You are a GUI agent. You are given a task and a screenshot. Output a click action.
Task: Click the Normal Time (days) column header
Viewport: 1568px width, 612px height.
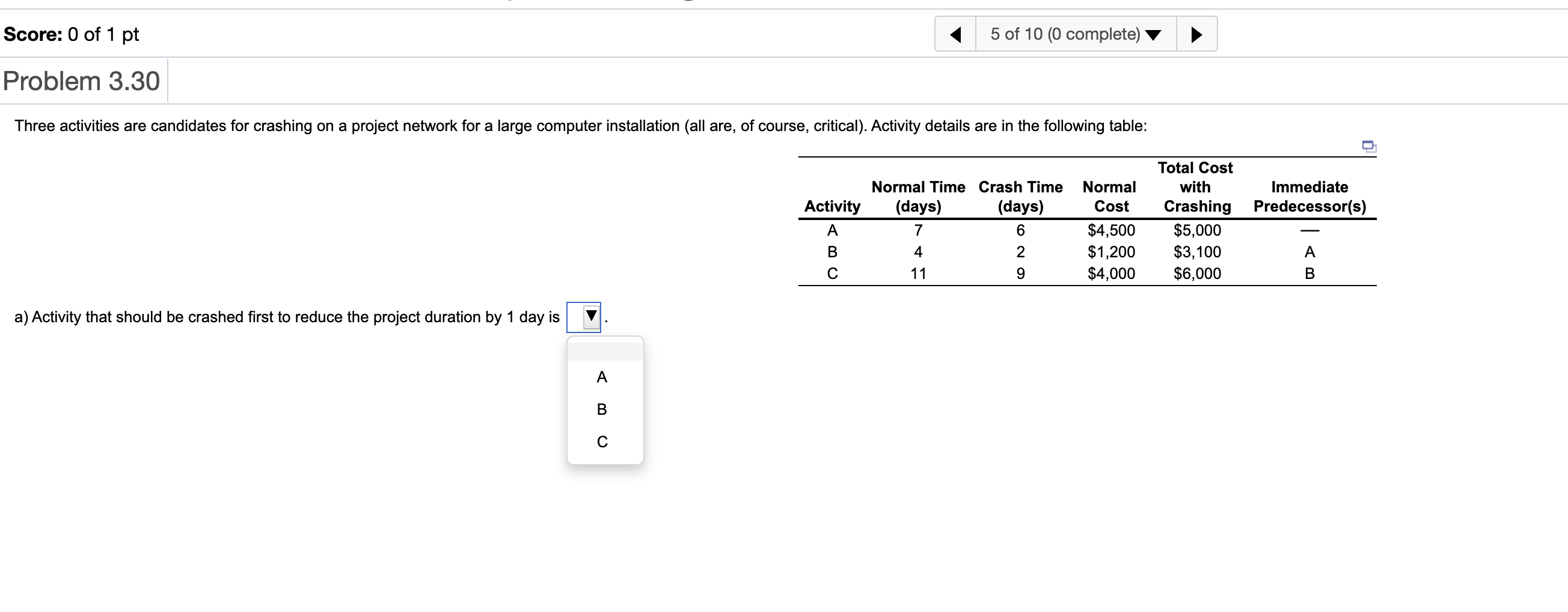coord(918,197)
